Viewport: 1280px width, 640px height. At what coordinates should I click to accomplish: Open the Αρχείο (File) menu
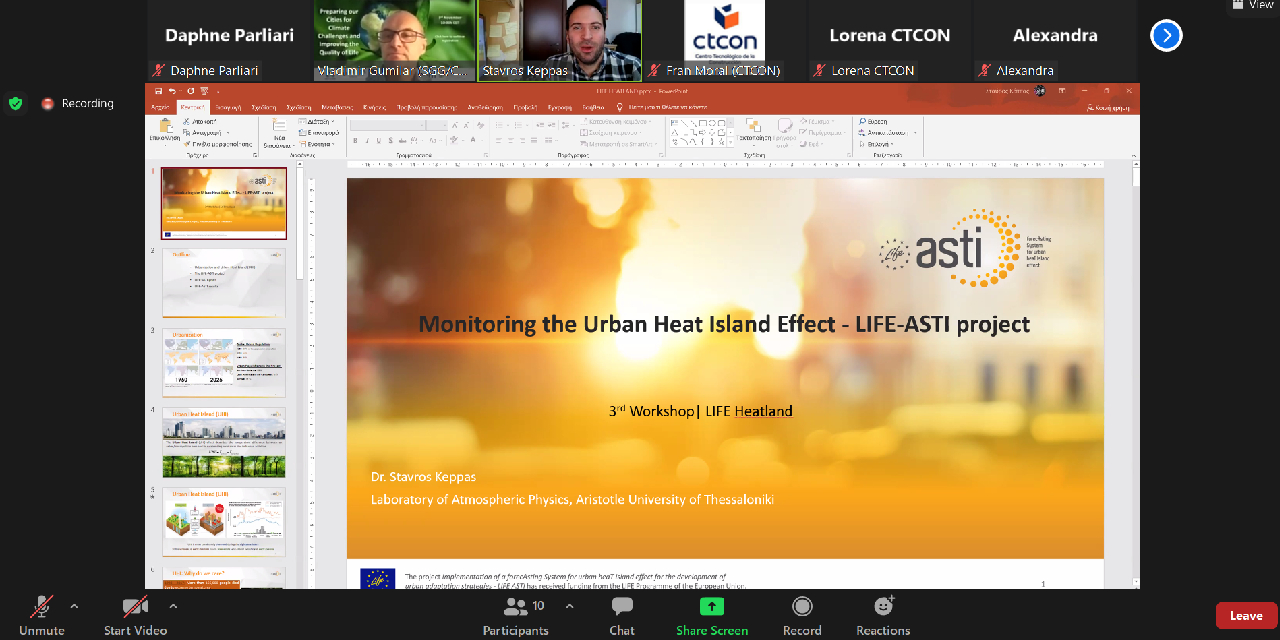[159, 108]
